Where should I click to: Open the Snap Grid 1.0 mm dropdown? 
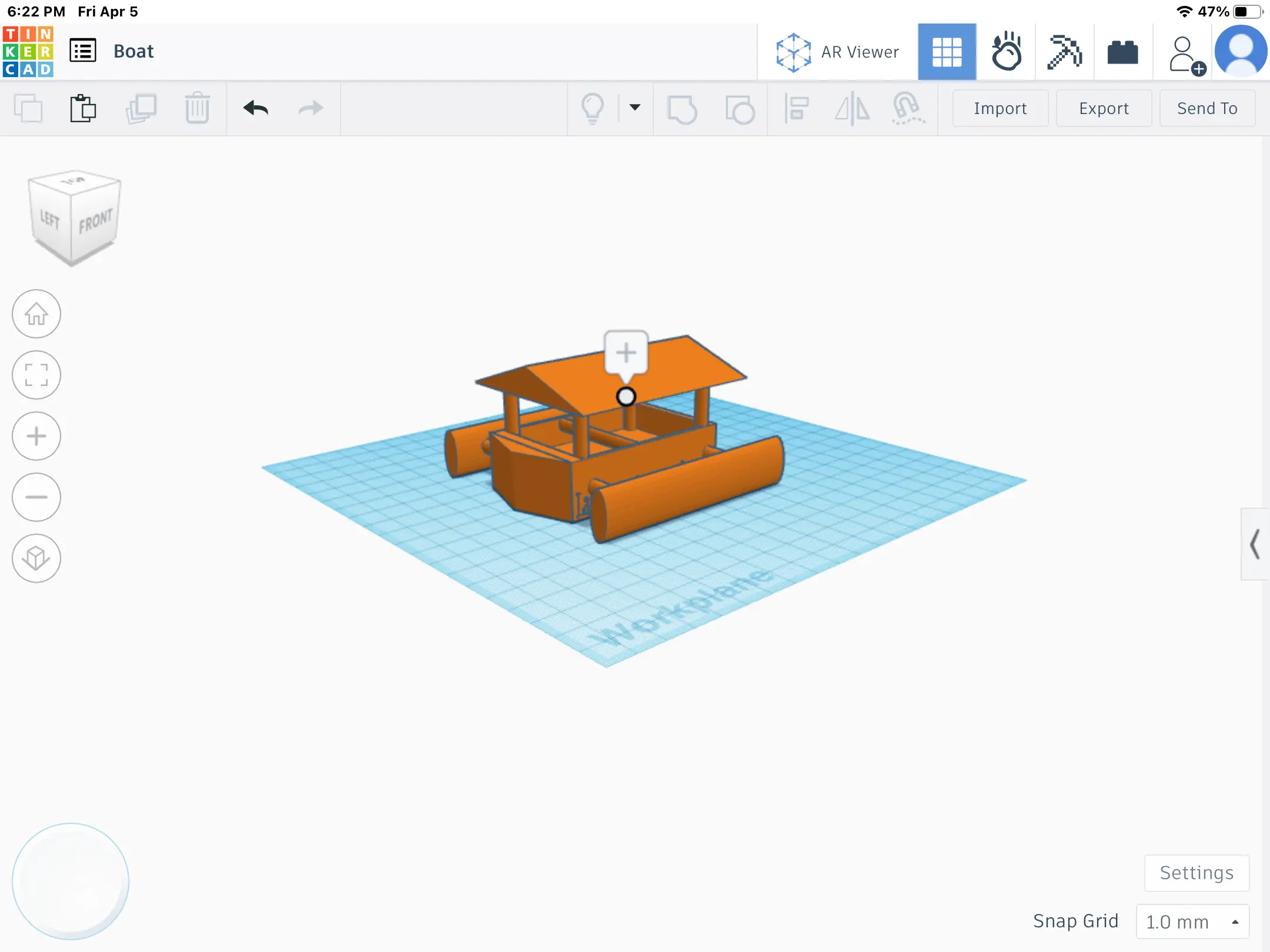(1192, 921)
